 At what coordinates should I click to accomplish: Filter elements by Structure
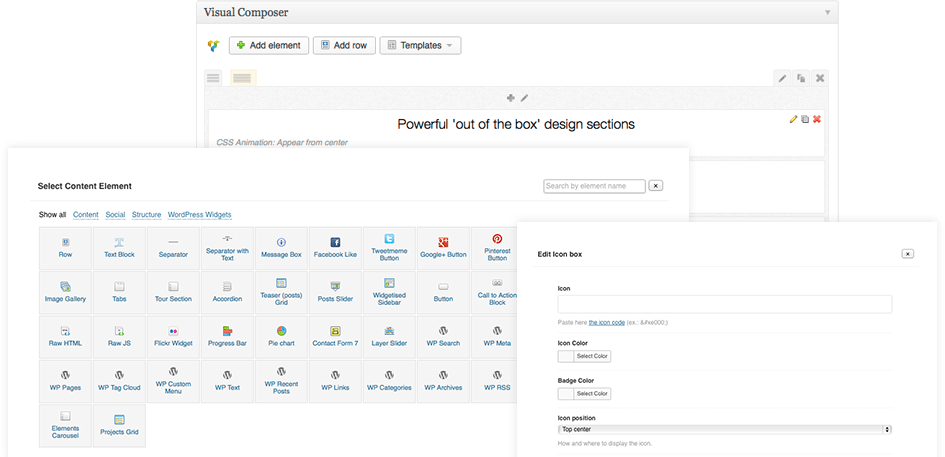pyautogui.click(x=146, y=215)
